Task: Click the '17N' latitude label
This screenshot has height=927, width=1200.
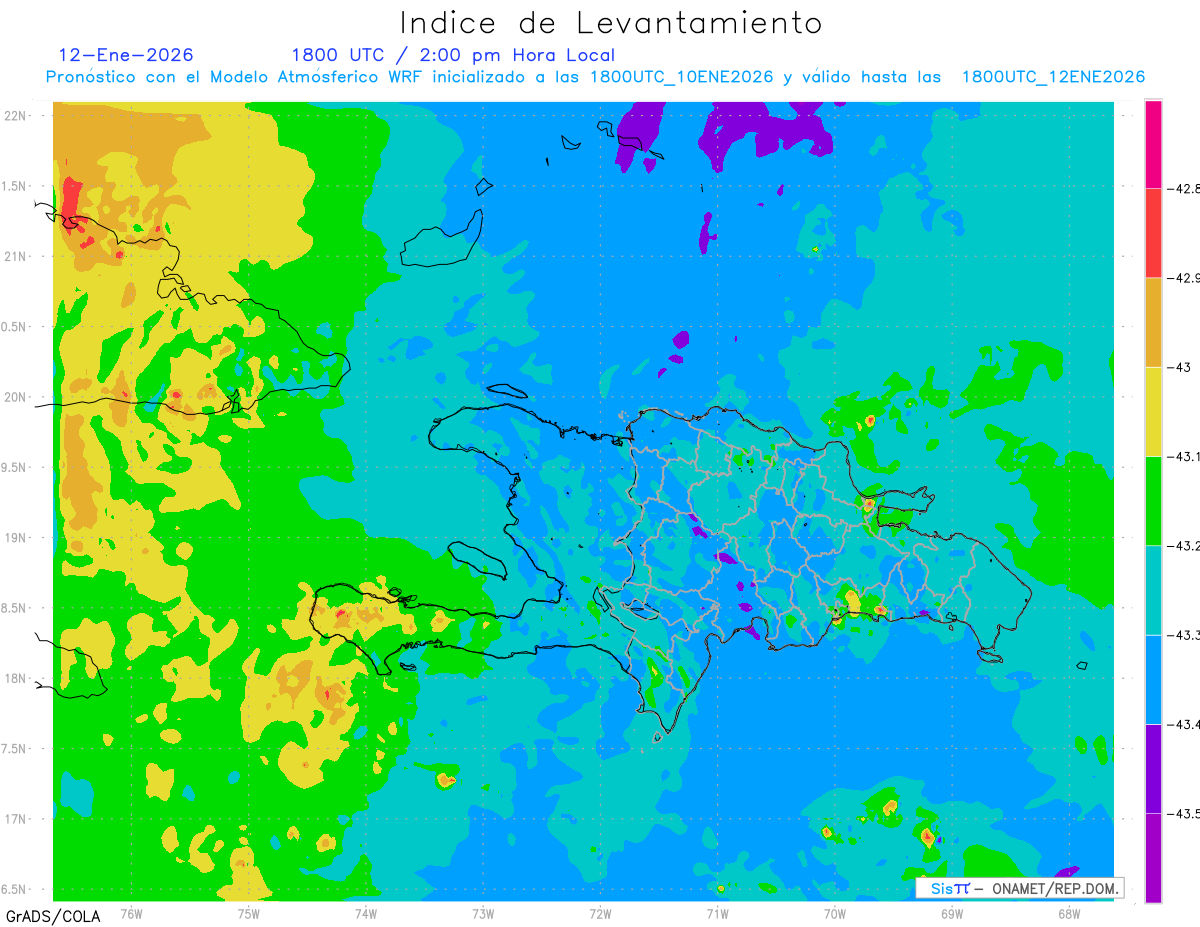Action: [17, 819]
